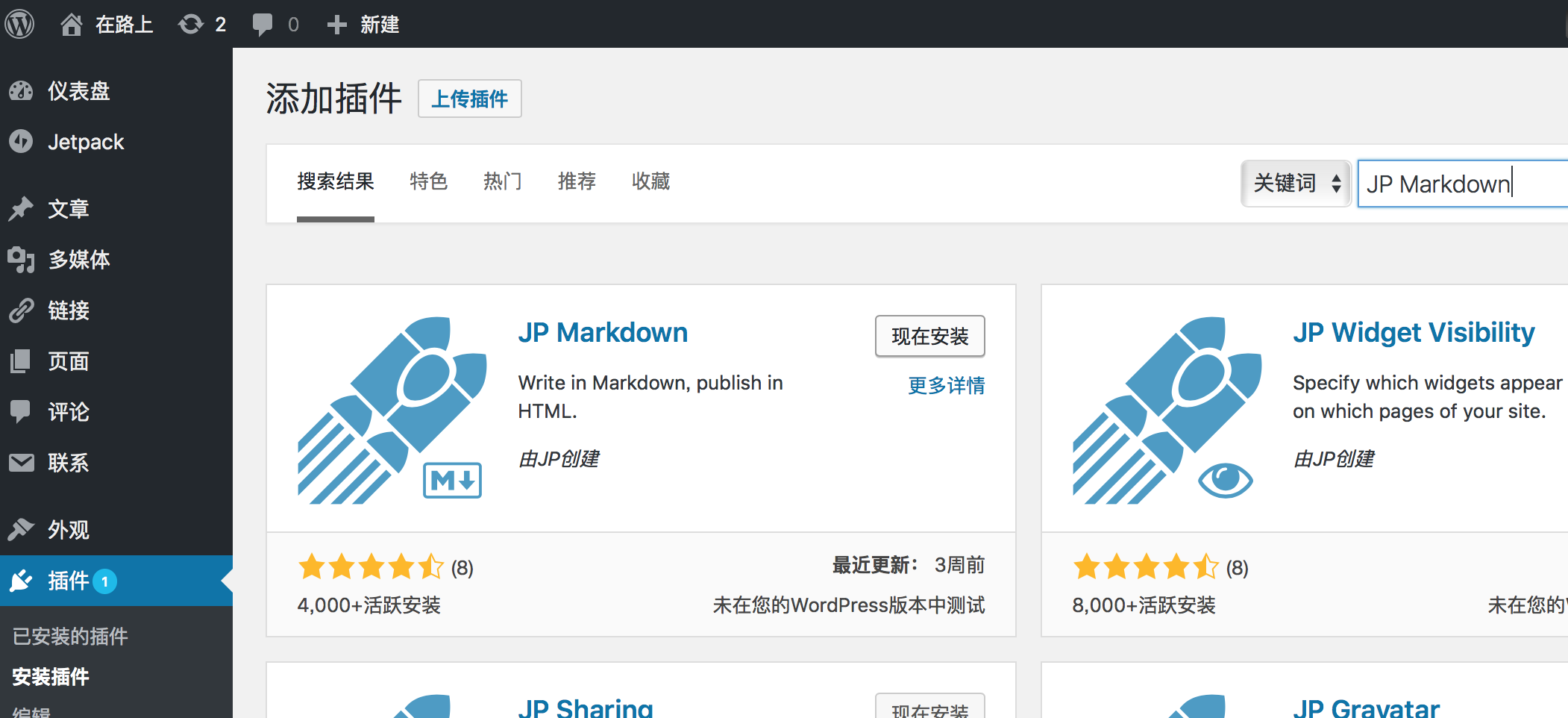The image size is (1568, 718).
Task: Switch to the 推荐 tab
Action: click(x=577, y=181)
